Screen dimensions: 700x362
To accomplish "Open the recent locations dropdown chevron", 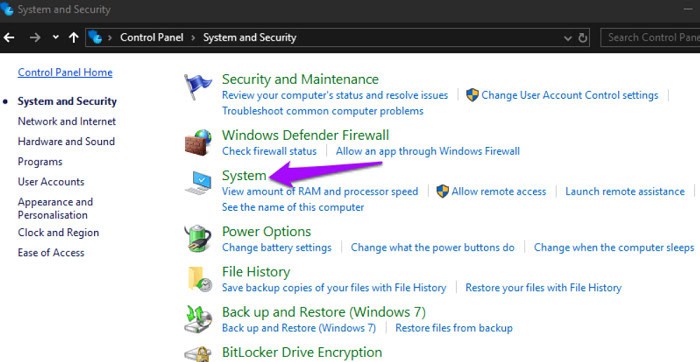I will pyautogui.click(x=55, y=37).
